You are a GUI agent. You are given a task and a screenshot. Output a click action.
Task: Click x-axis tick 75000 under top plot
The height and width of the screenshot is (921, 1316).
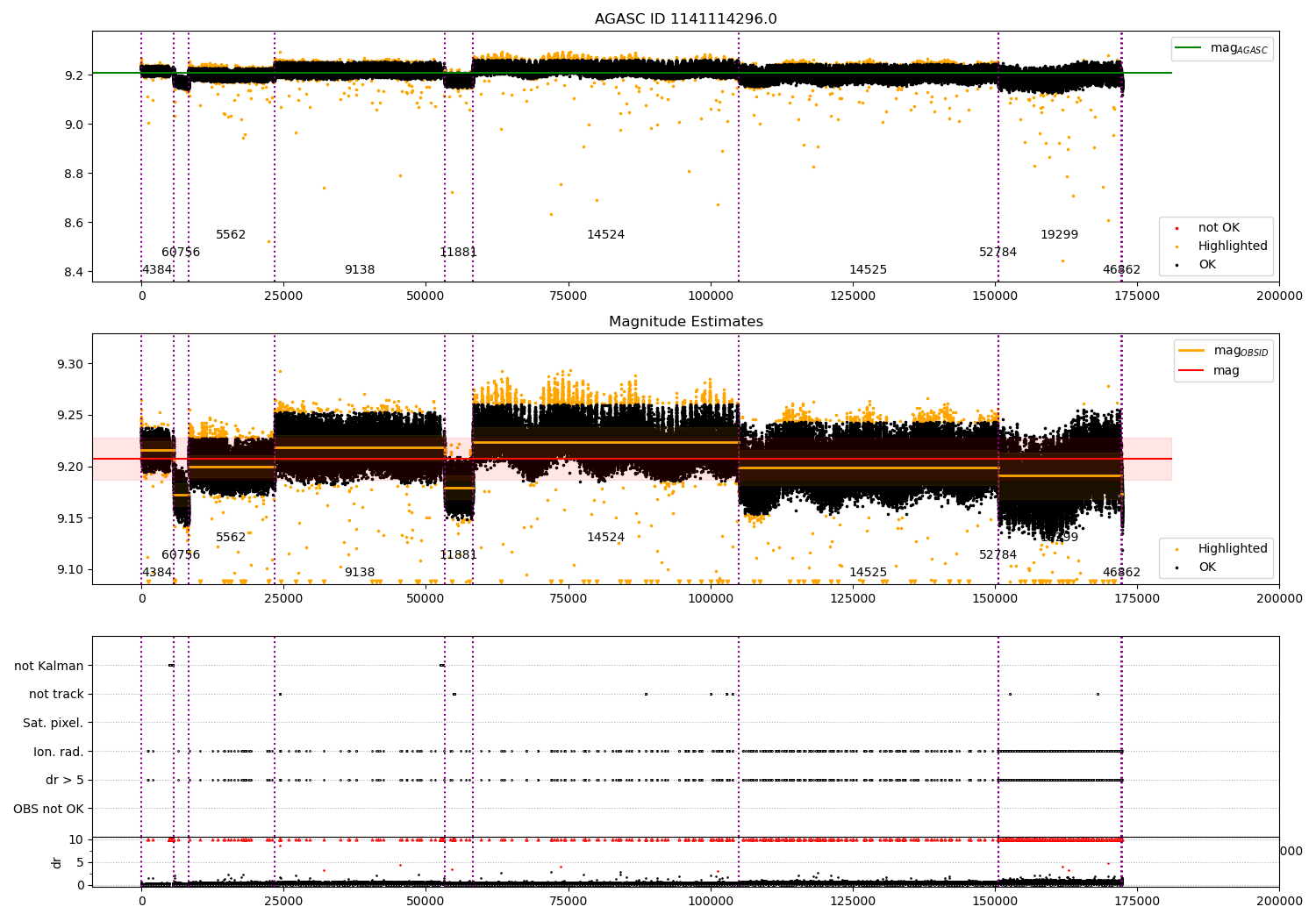(569, 296)
